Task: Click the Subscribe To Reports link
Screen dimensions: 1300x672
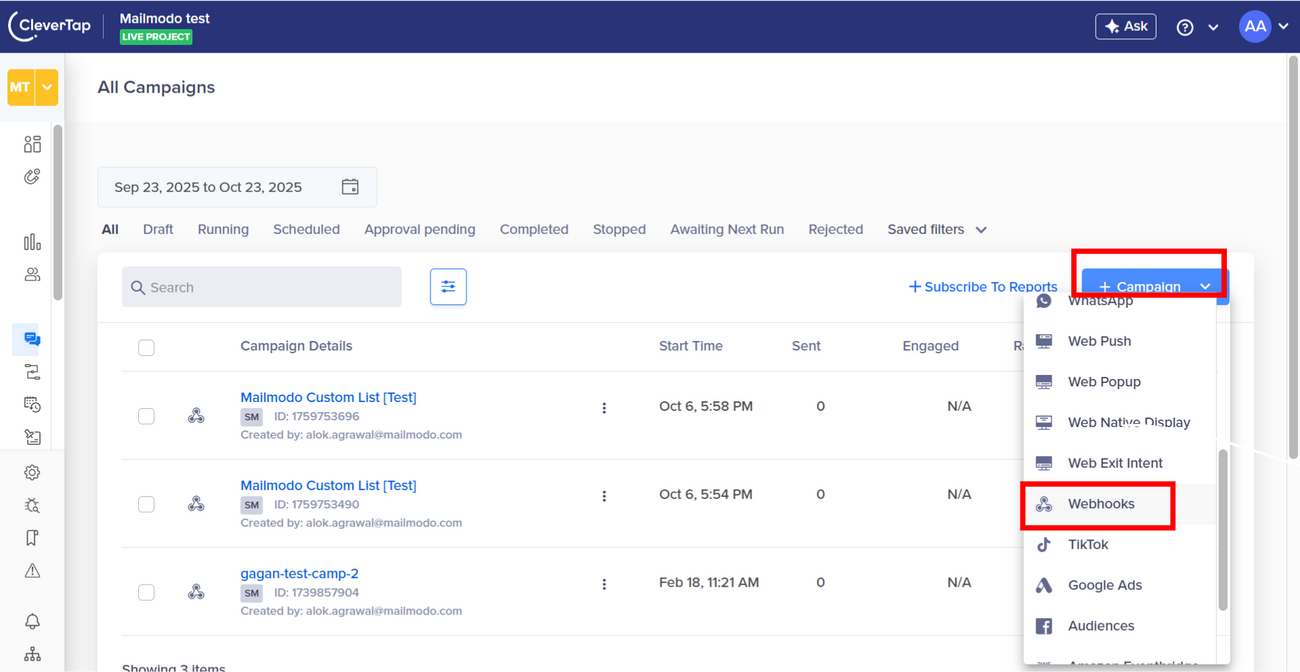Action: point(982,287)
